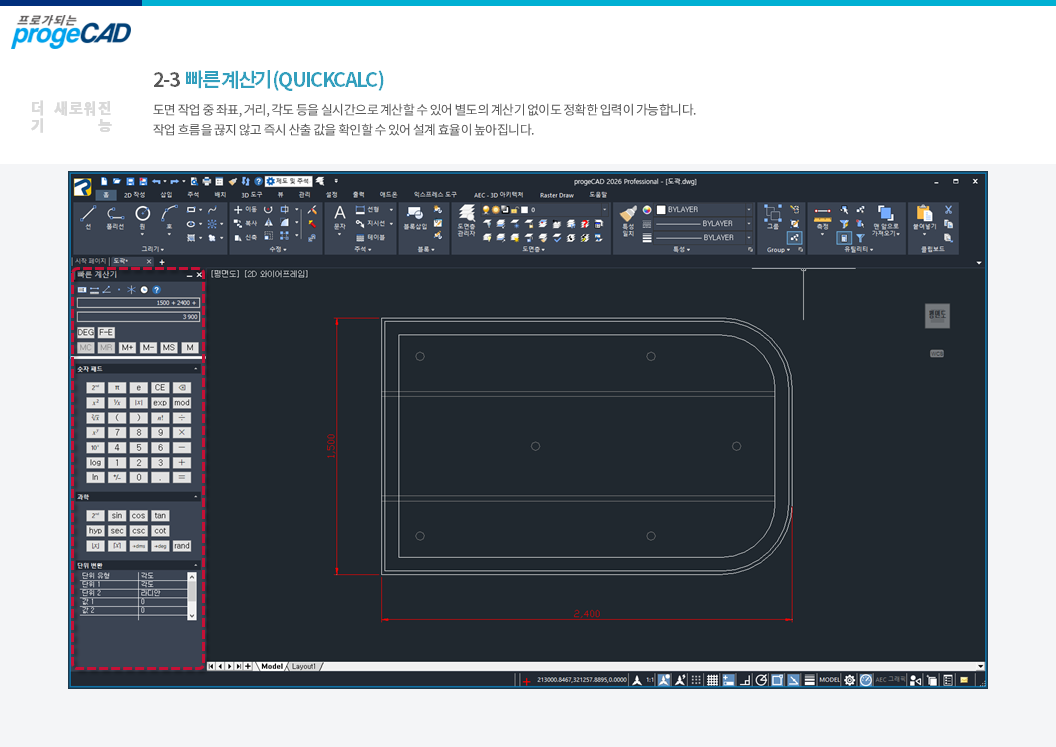
Task: Open the Layer Manager (도면층 관리자)
Action: tap(466, 220)
